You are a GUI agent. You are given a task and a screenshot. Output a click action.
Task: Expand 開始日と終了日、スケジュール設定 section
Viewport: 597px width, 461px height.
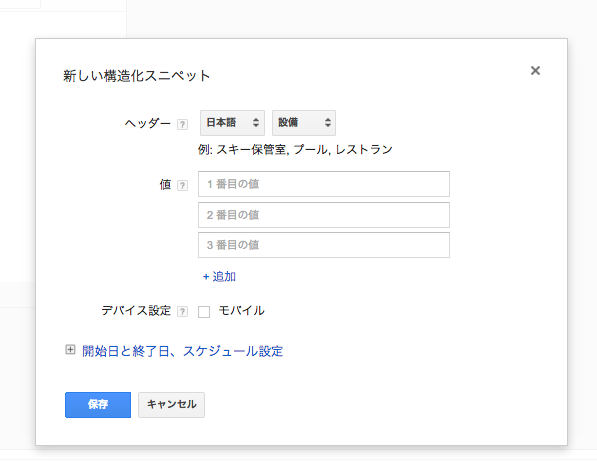182,351
